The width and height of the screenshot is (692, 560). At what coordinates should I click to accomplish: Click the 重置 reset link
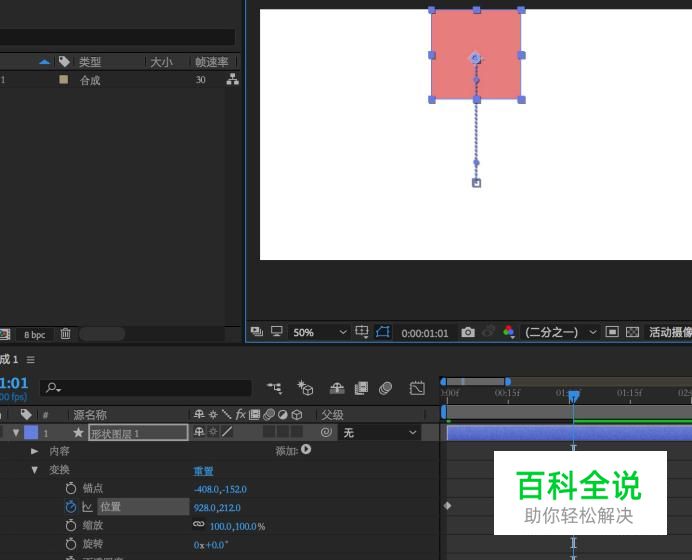click(x=203, y=471)
